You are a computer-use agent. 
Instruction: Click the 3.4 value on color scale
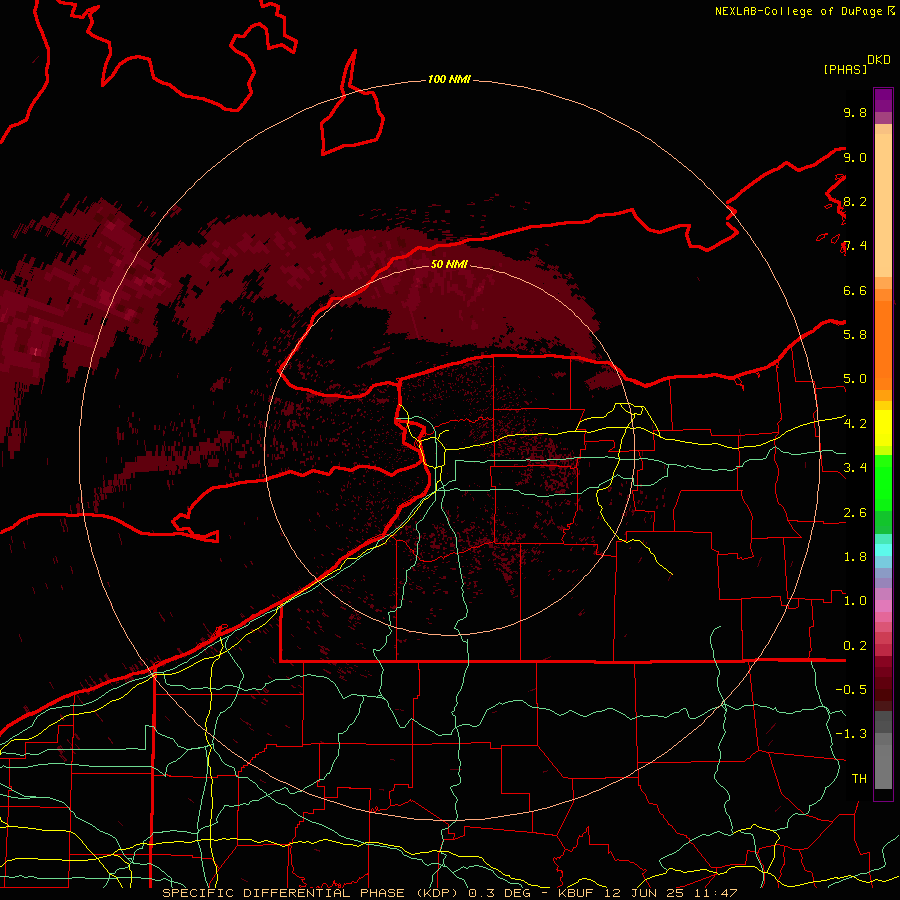(855, 468)
